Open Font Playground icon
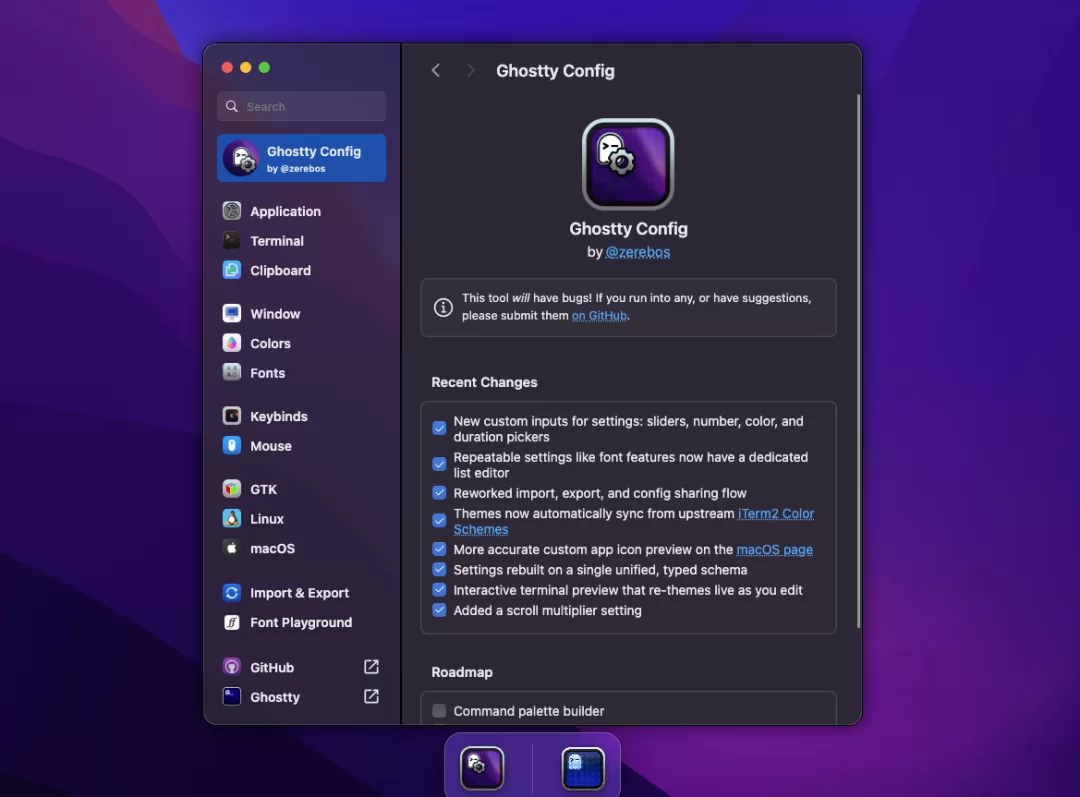The image size is (1080, 797). tap(232, 622)
